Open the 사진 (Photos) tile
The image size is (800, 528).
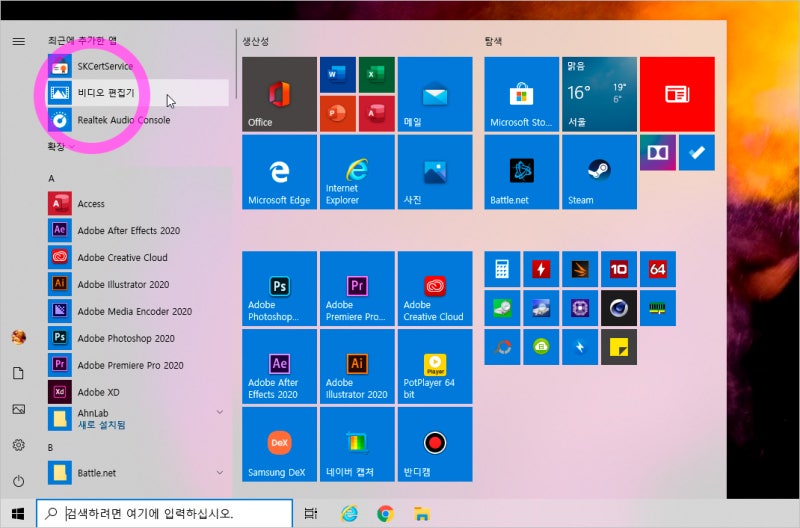(x=435, y=172)
